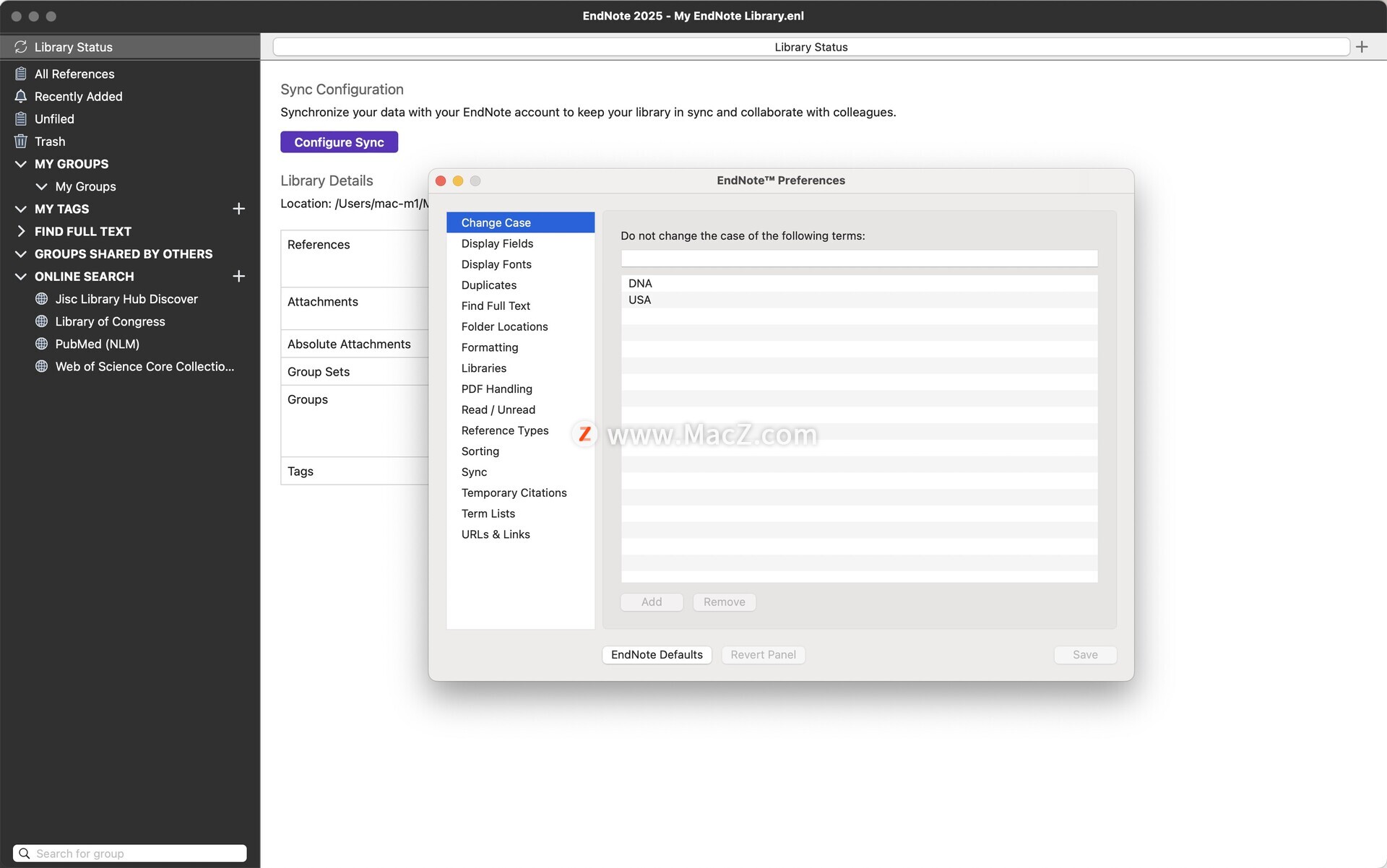Click the Remove term button
Screen dimensions: 1387x868
[724, 602]
